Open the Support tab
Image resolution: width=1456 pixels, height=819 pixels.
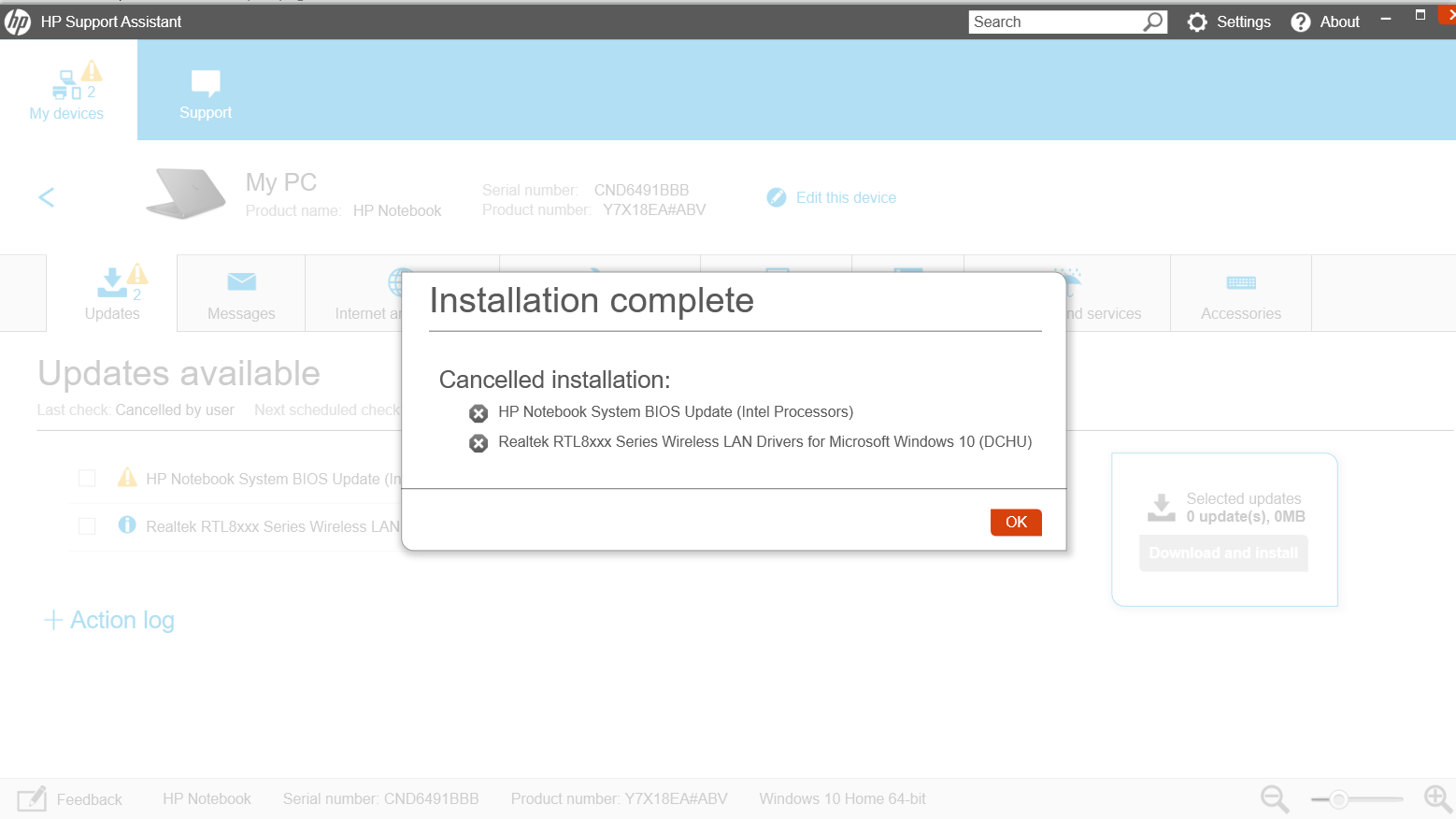(206, 94)
